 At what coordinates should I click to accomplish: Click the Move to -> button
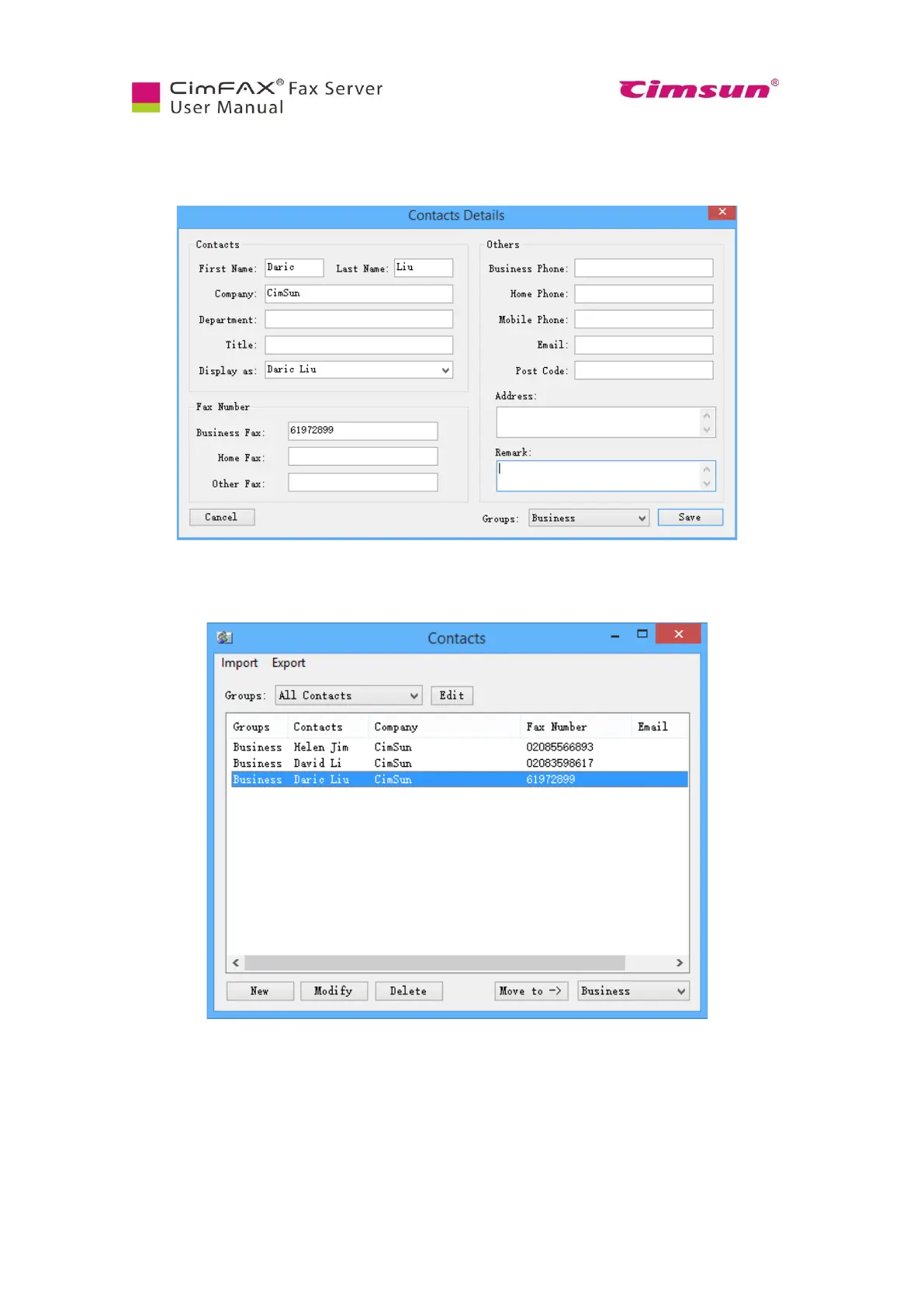[x=531, y=991]
